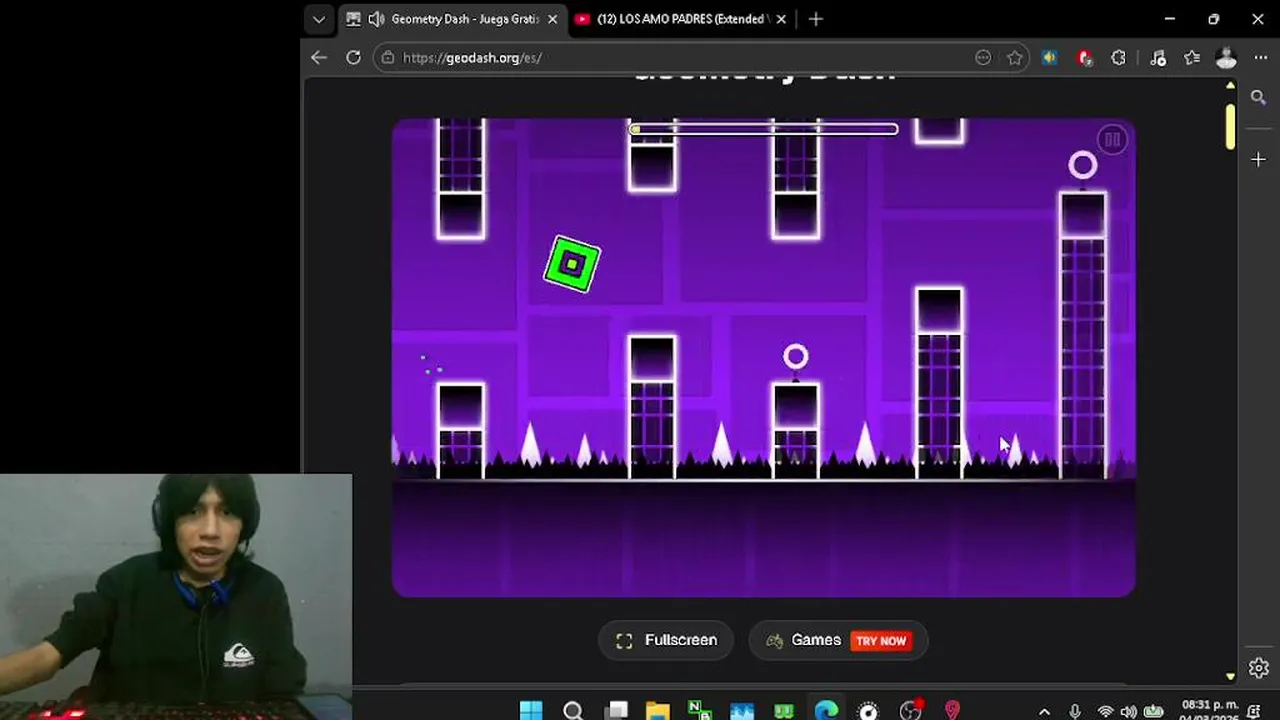The width and height of the screenshot is (1280, 720).
Task: Mute the Geometry Dash tab audio
Action: 376,19
